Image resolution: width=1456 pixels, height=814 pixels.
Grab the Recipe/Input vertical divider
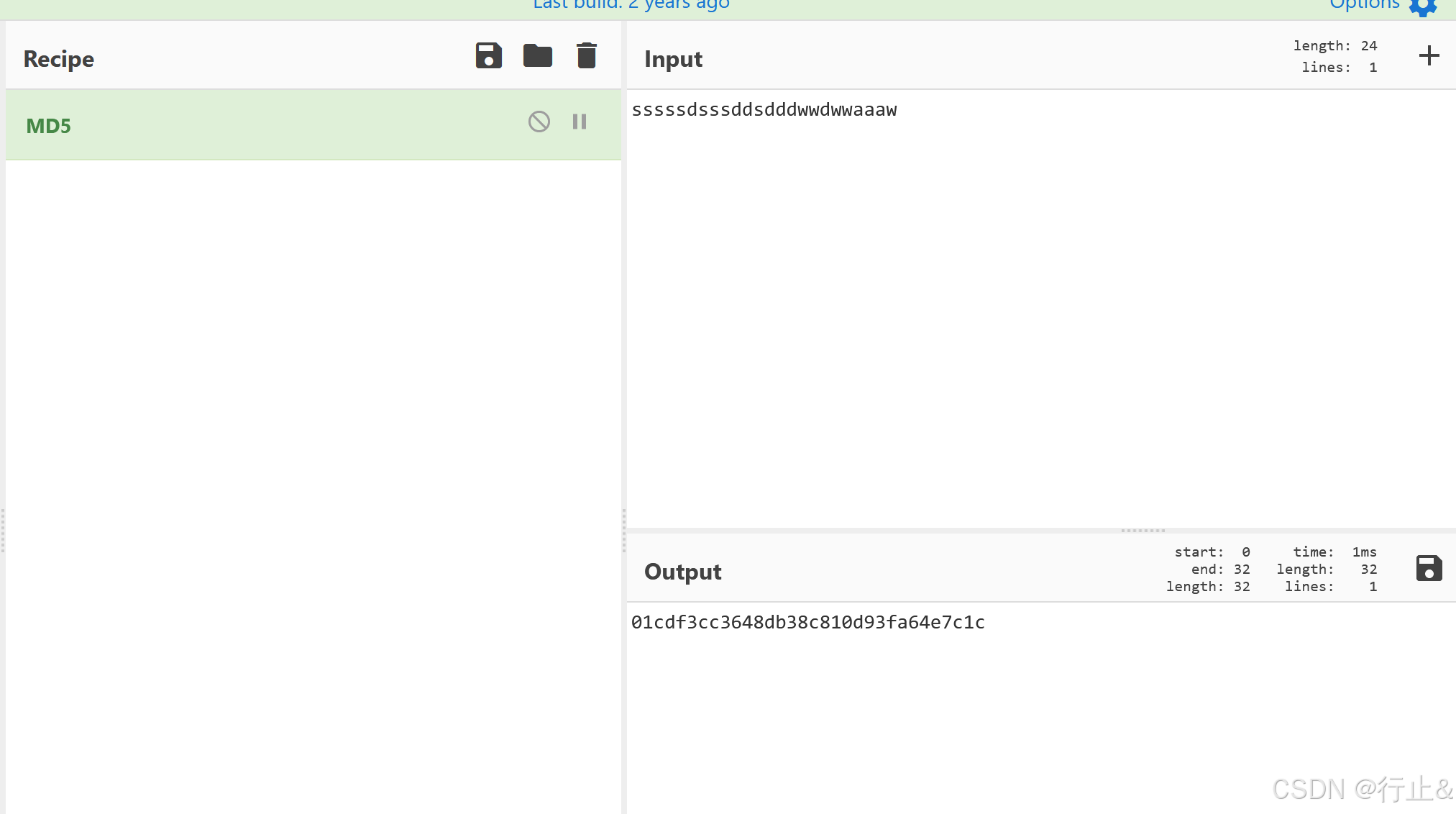point(623,531)
